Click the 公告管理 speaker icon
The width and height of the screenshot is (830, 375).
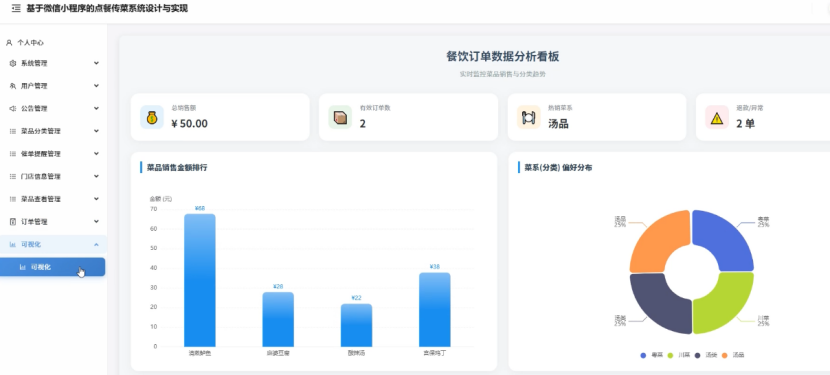13,109
